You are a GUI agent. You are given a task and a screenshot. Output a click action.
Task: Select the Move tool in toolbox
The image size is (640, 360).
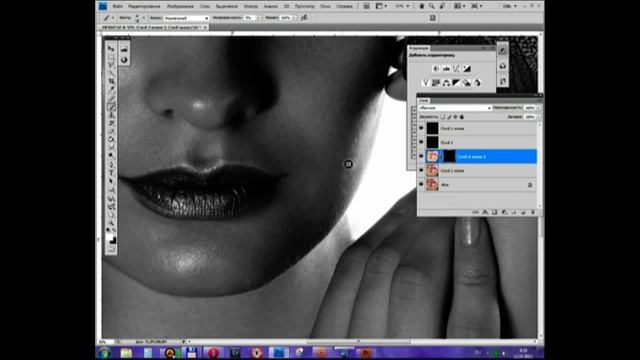(x=111, y=49)
